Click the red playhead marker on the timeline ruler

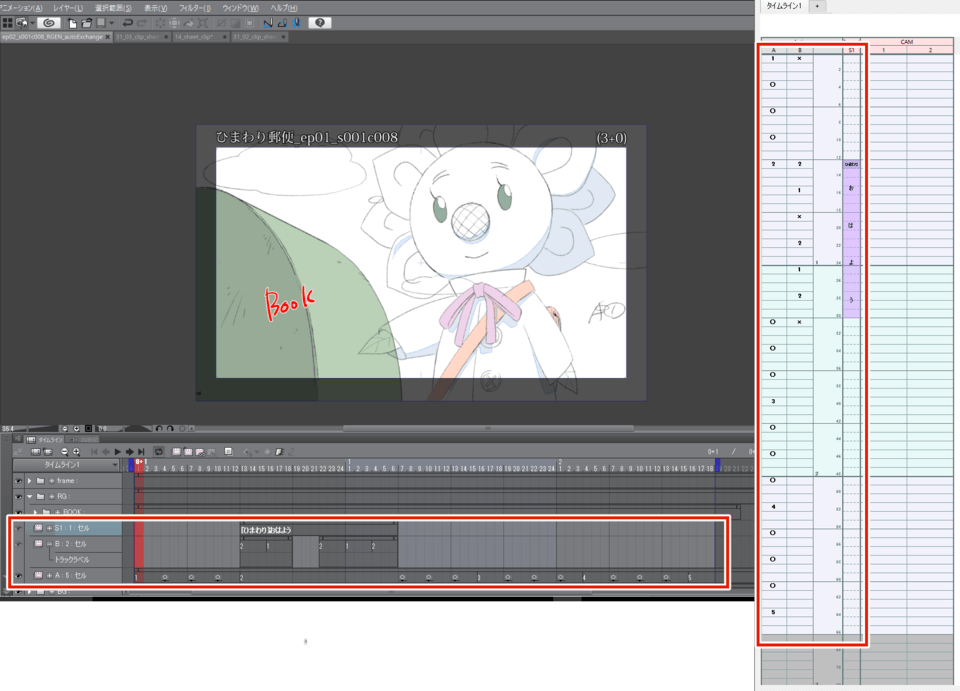click(x=139, y=466)
